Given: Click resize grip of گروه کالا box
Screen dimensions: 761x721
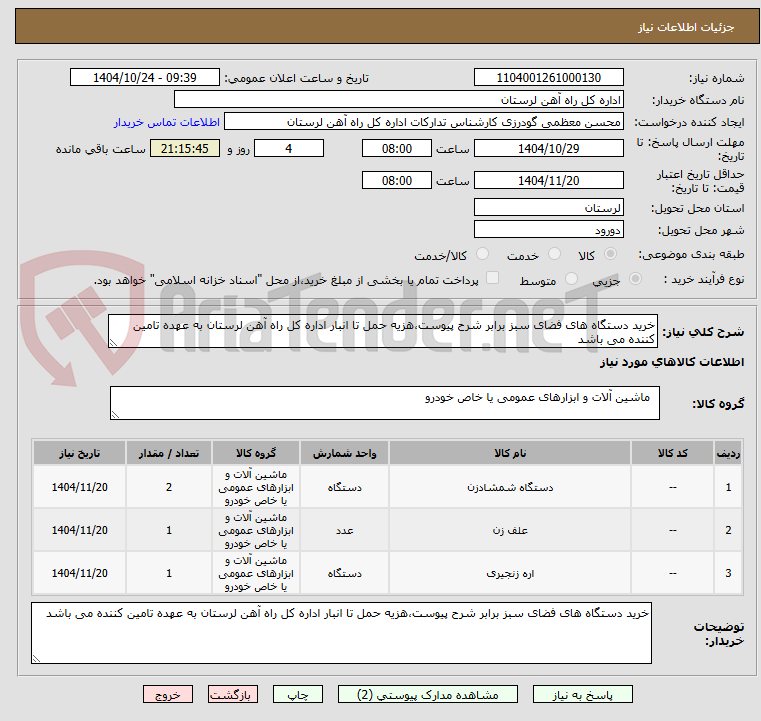Looking at the screenshot, I should pos(115,415).
